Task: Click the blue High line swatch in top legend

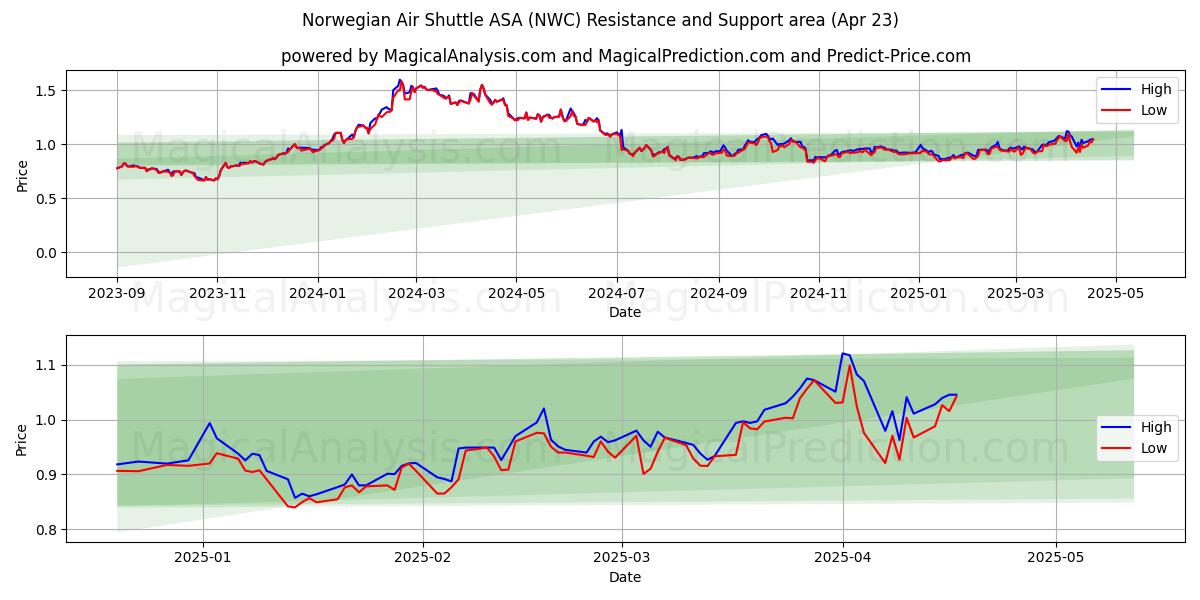Action: coord(1117,90)
